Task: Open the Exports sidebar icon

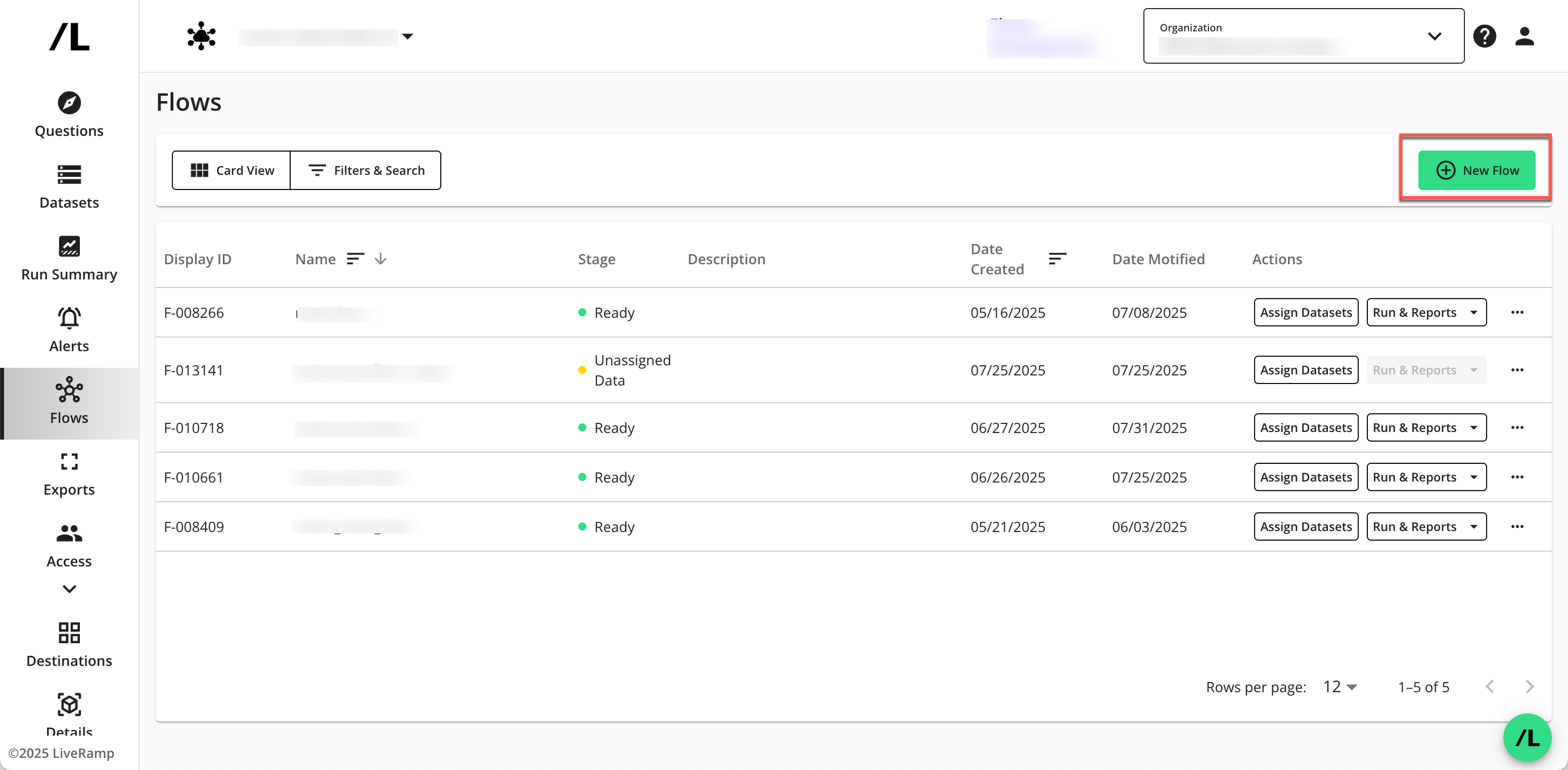Action: click(69, 462)
